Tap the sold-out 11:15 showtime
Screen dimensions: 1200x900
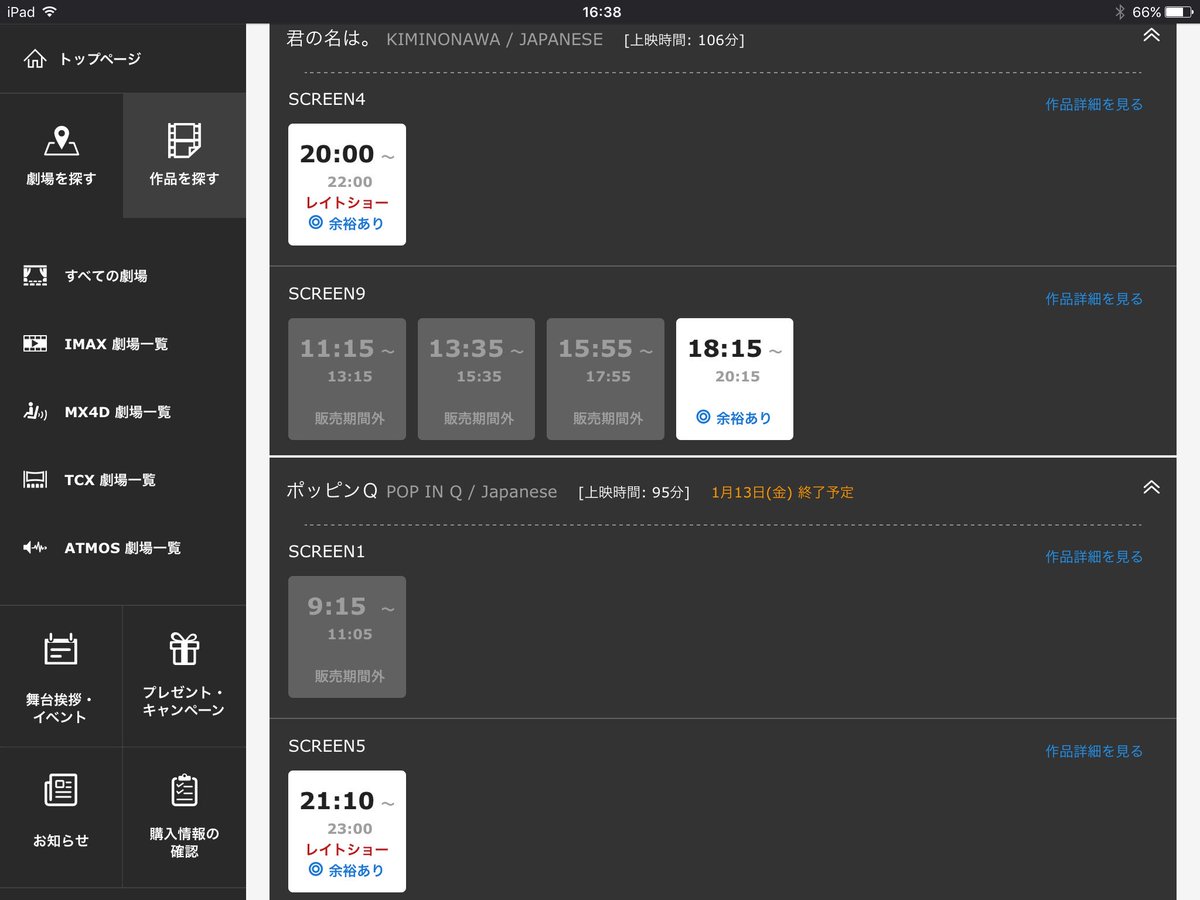(347, 379)
